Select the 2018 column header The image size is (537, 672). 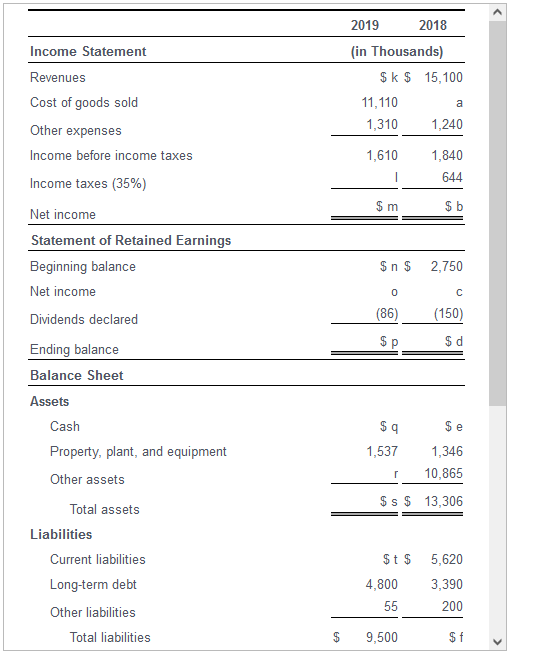(433, 25)
